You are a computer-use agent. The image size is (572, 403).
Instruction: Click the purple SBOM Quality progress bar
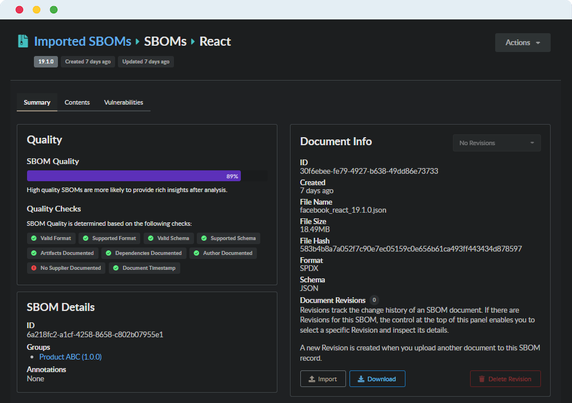(x=134, y=176)
